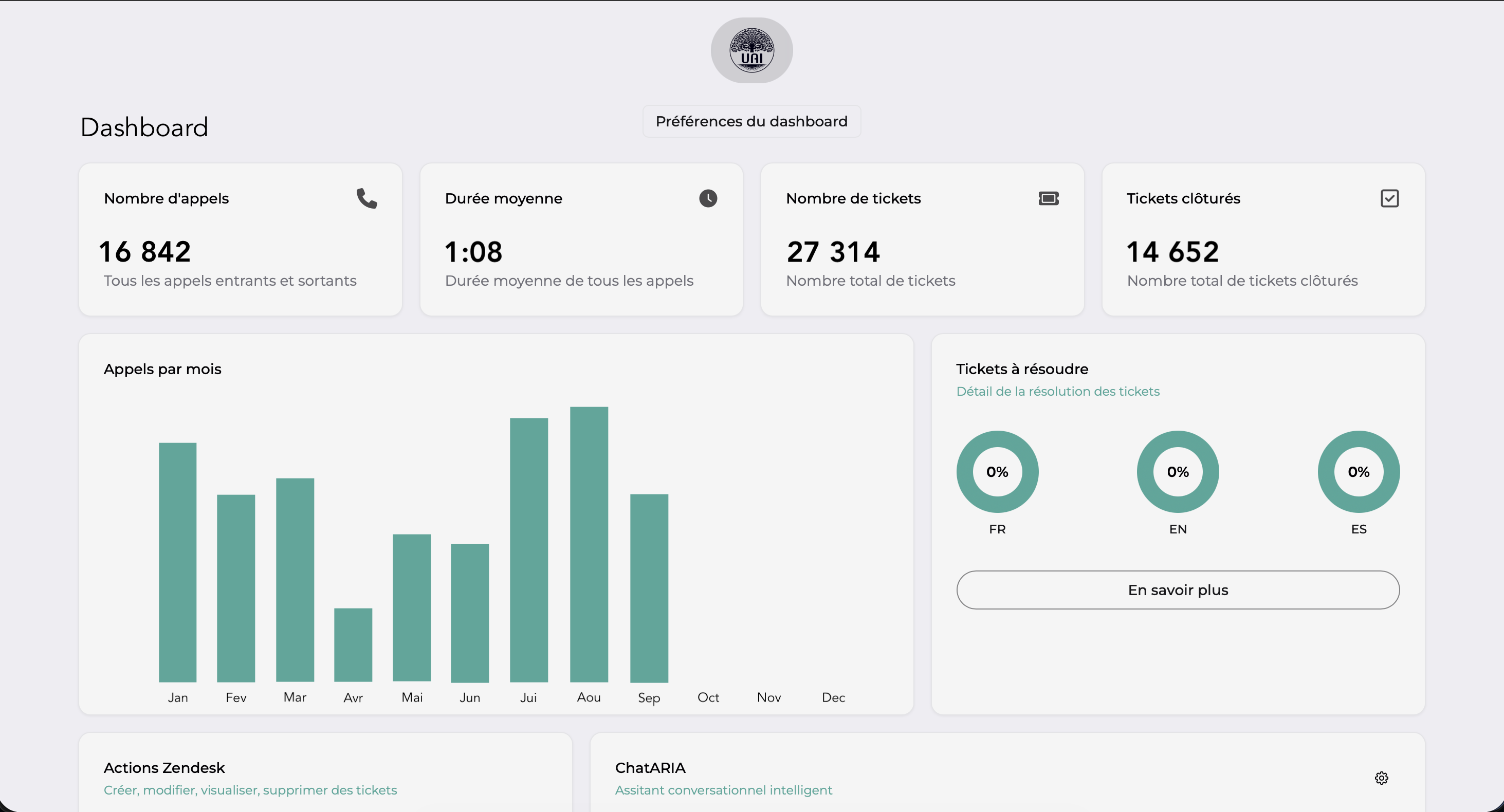The height and width of the screenshot is (812, 1504).
Task: Open the Assitant conversationnel intelligent link
Action: point(724,790)
